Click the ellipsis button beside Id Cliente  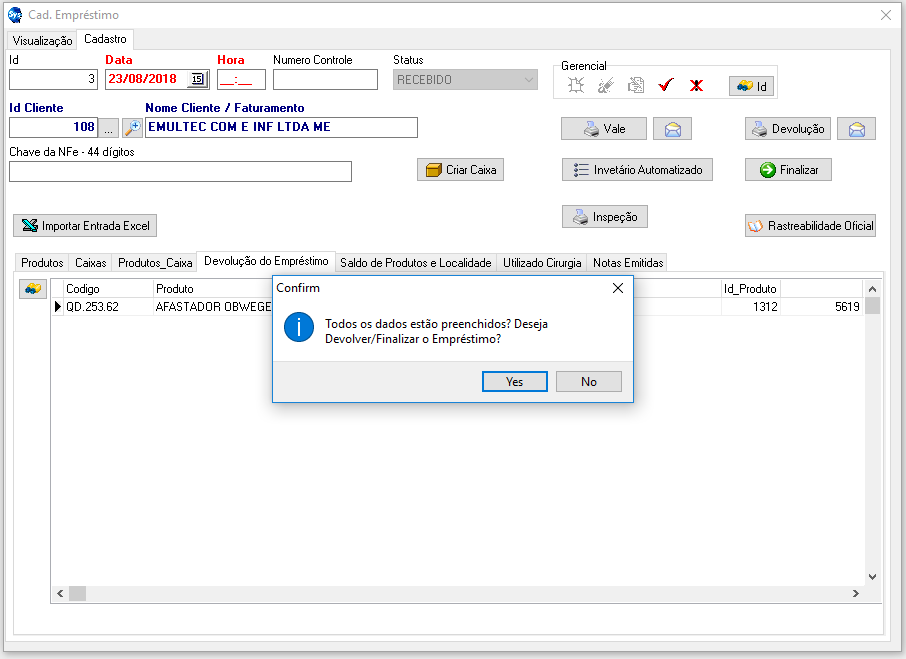point(109,128)
